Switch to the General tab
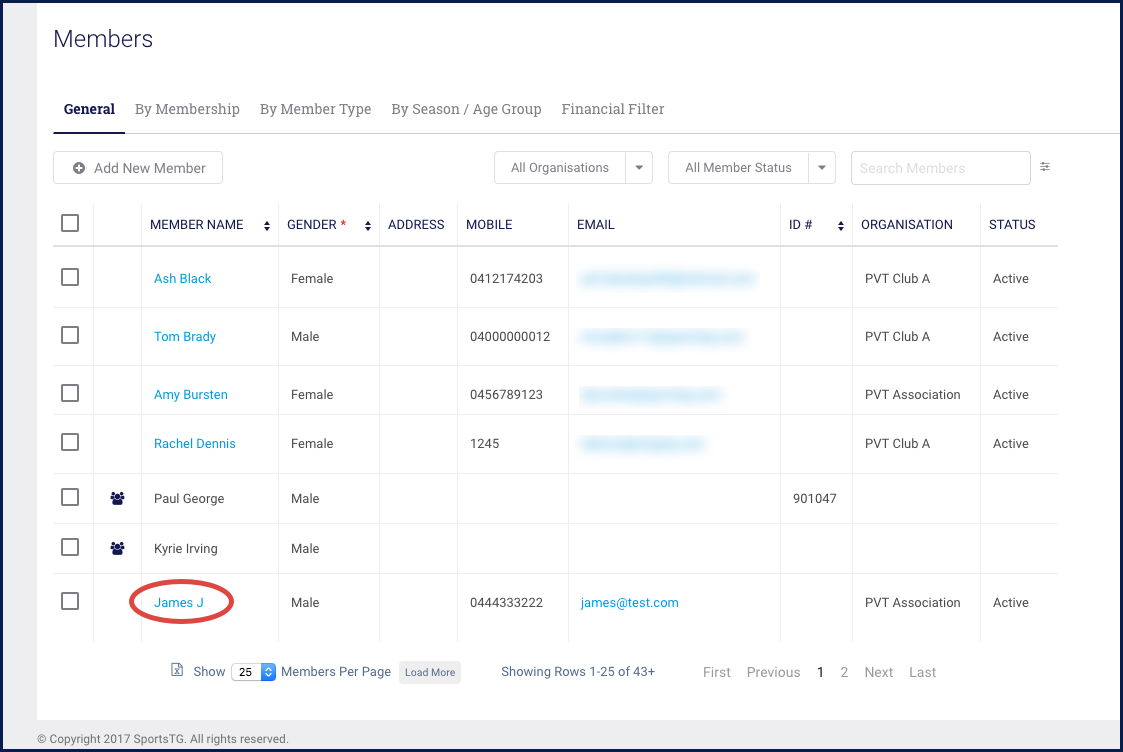The height and width of the screenshot is (752, 1123). [x=89, y=109]
